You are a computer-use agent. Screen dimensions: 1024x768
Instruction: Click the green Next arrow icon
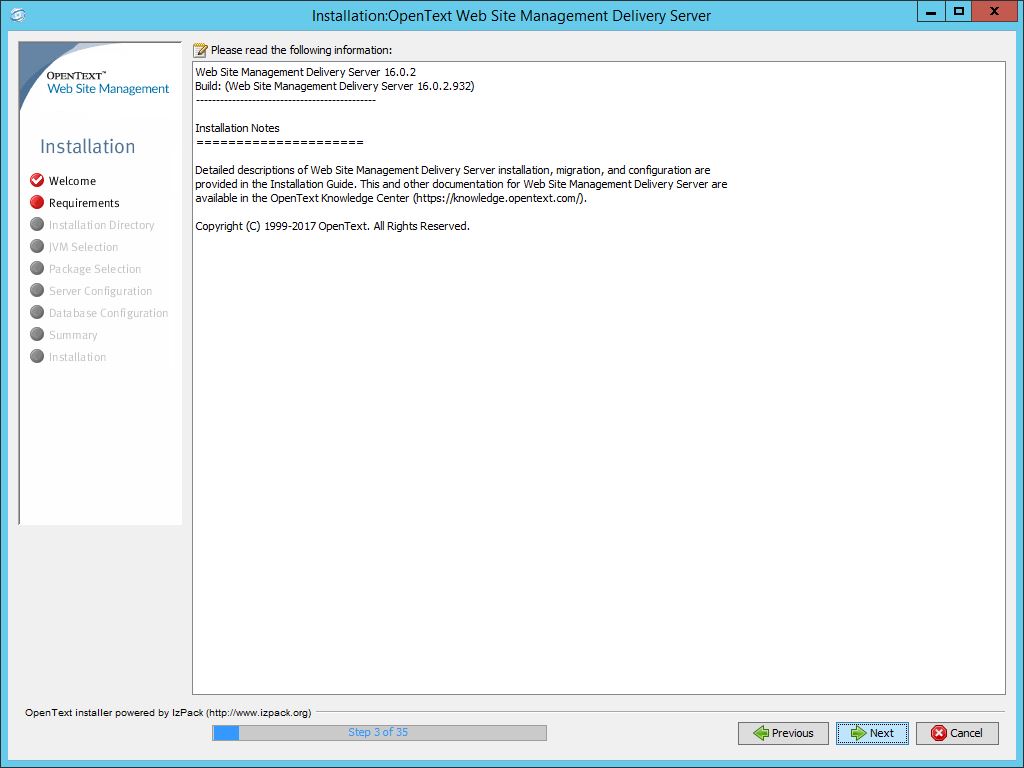click(858, 733)
